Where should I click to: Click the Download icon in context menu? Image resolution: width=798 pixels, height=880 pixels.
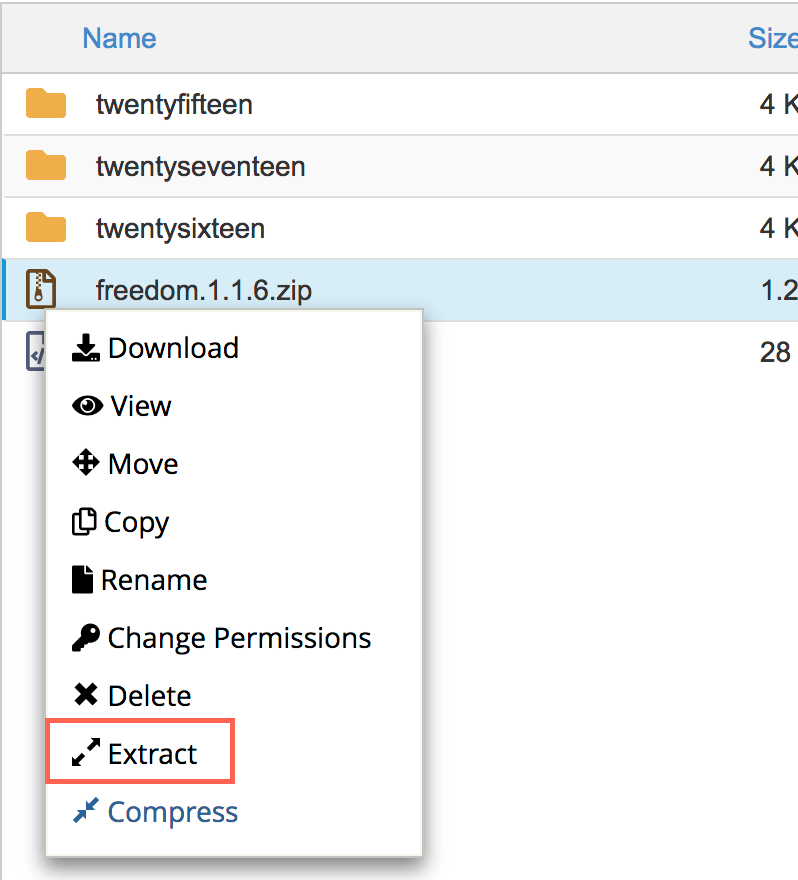(87, 348)
